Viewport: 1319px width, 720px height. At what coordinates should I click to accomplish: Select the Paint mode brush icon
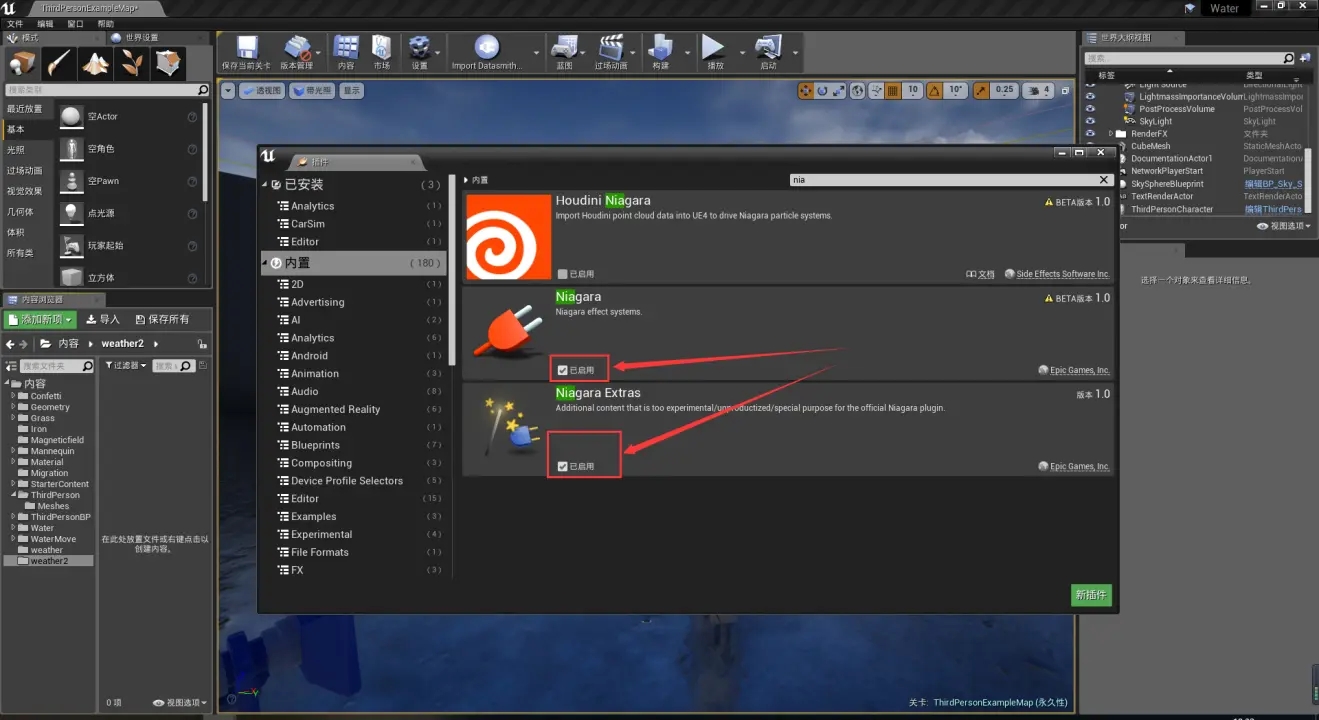coord(60,63)
